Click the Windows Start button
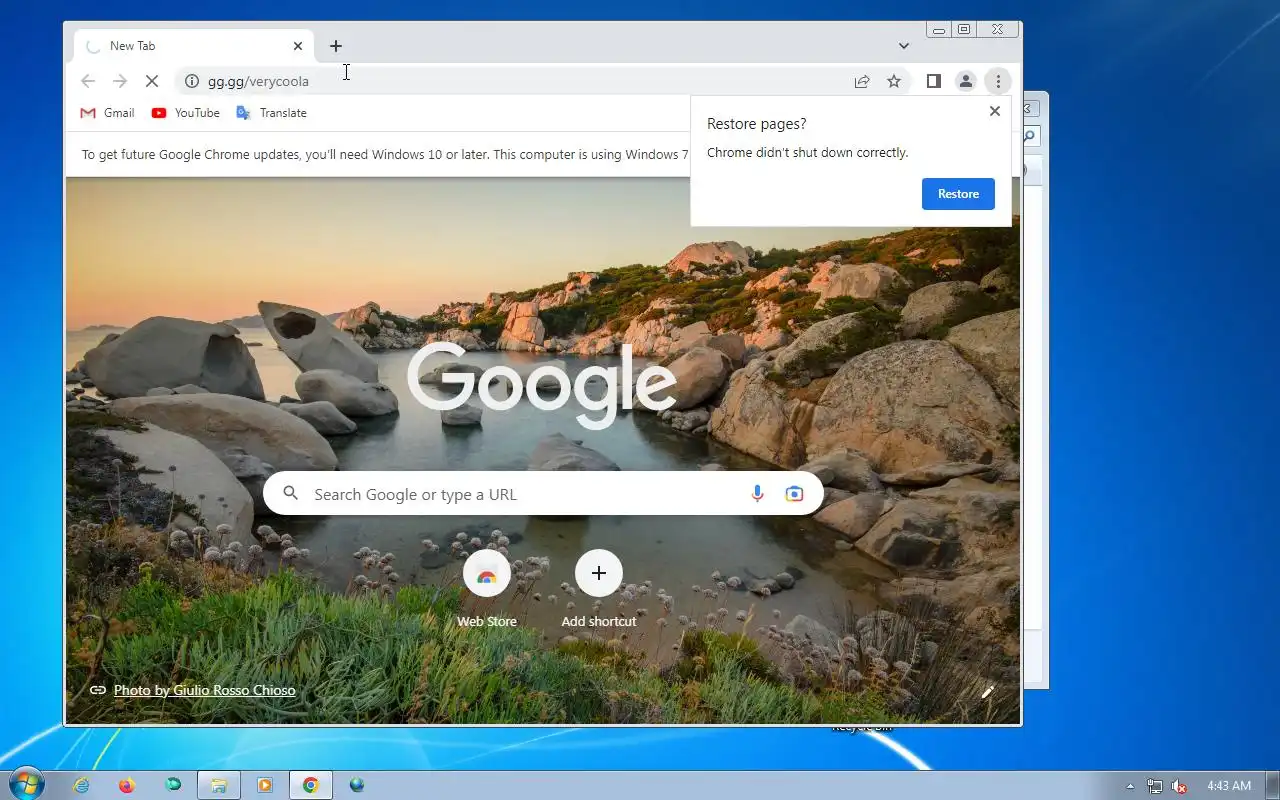Screen dimensions: 1280x800 click(x=25, y=785)
